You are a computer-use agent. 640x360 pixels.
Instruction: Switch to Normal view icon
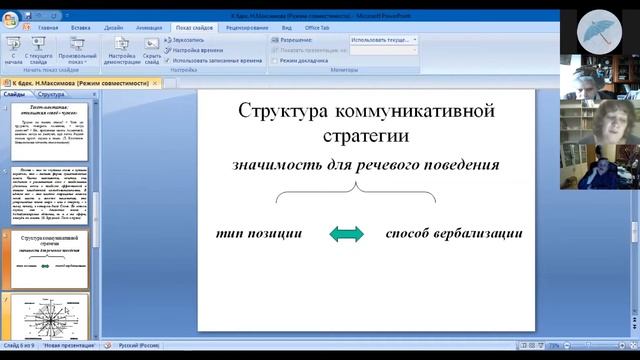click(x=523, y=346)
